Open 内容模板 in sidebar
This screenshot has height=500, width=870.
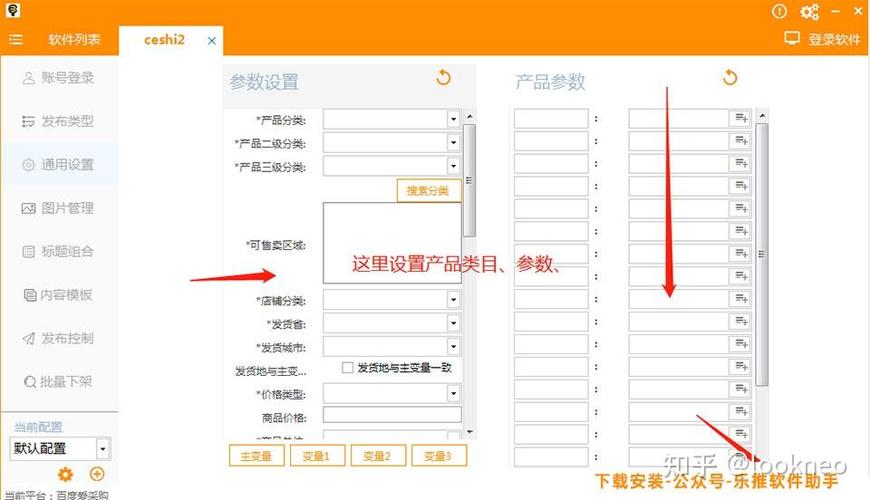[x=58, y=295]
